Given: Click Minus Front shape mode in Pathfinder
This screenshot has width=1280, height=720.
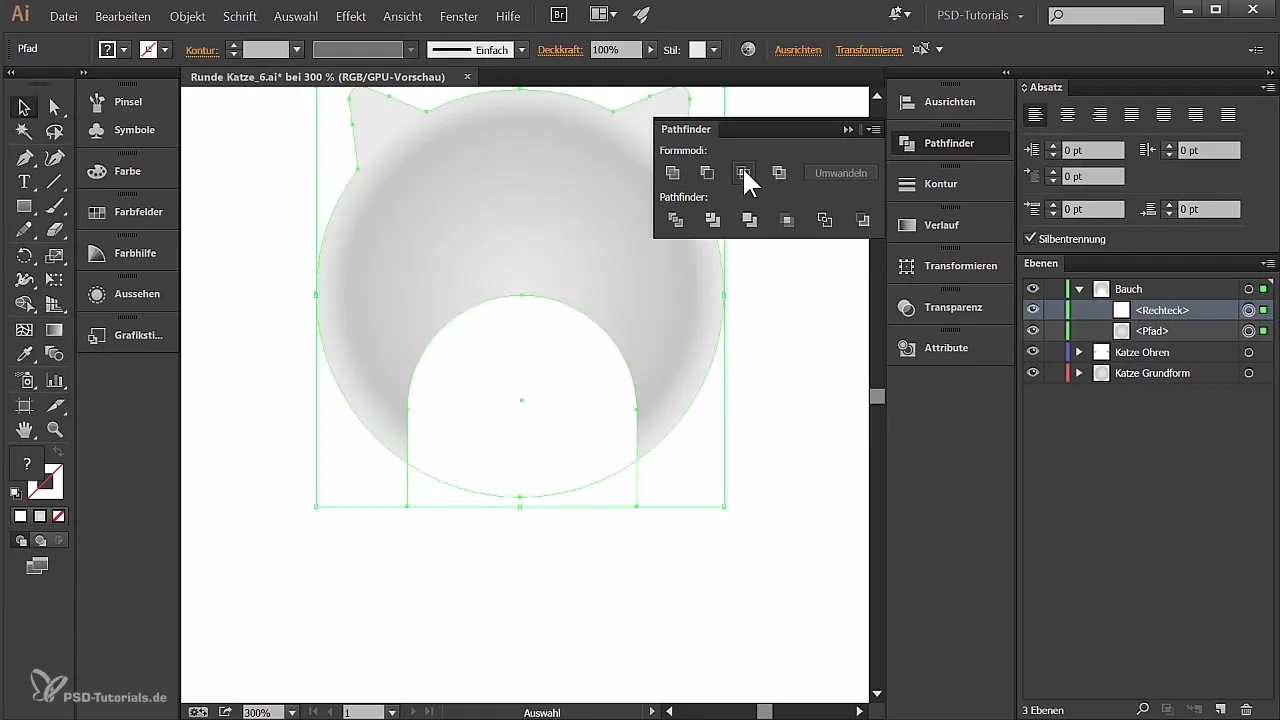Looking at the screenshot, I should [707, 173].
